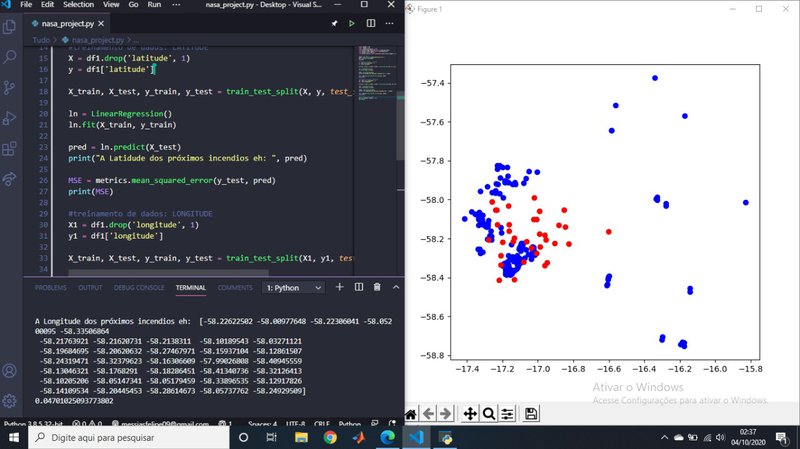Viewport: 800px width, 449px height.
Task: Open the View menu
Action: 111,5
